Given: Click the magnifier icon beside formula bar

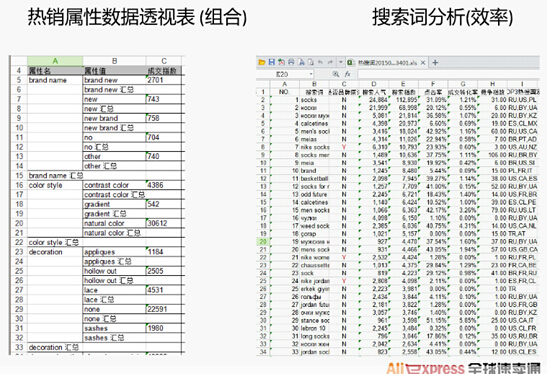Looking at the screenshot, I should coord(335,74).
